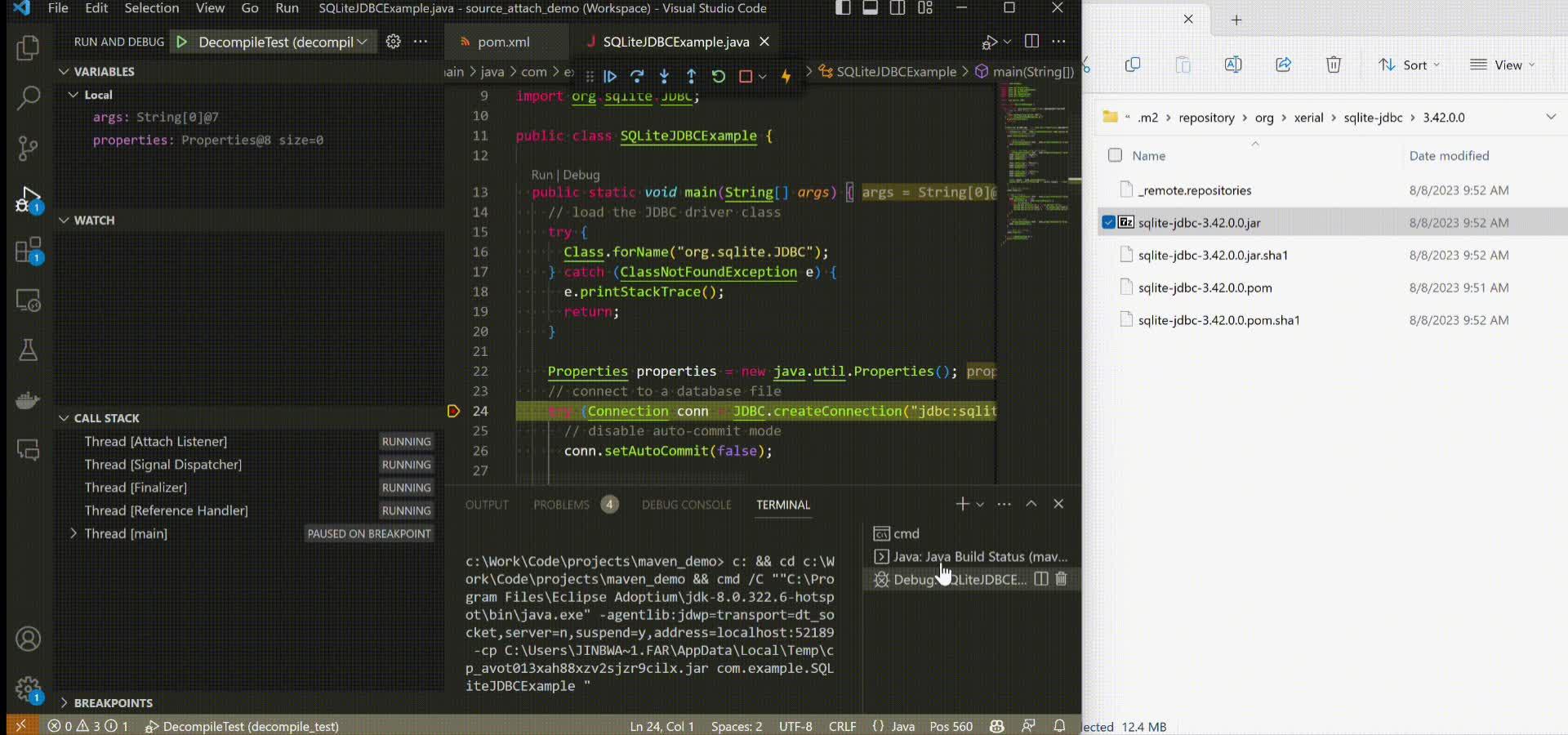
Task: Switch to the DEBUG CONSOLE panel tab
Action: [686, 505]
